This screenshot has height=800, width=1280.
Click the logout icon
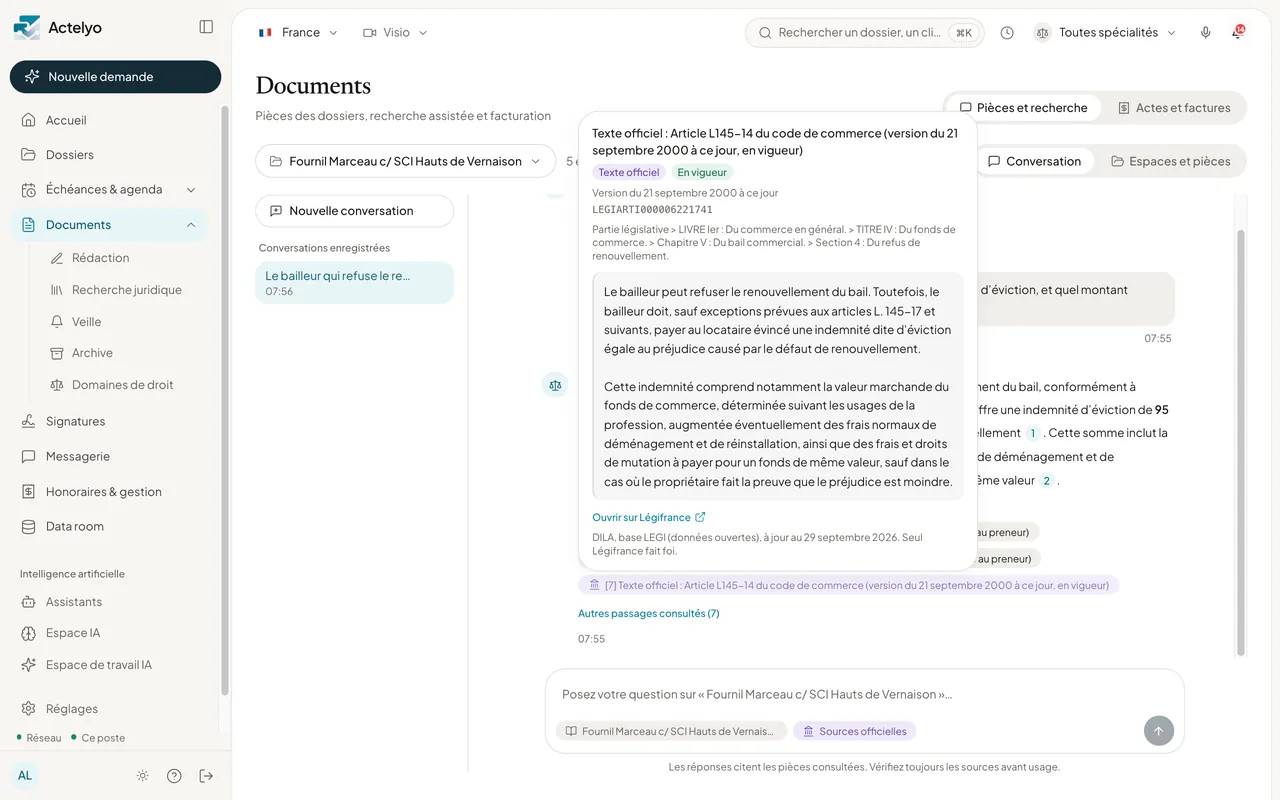click(x=206, y=776)
